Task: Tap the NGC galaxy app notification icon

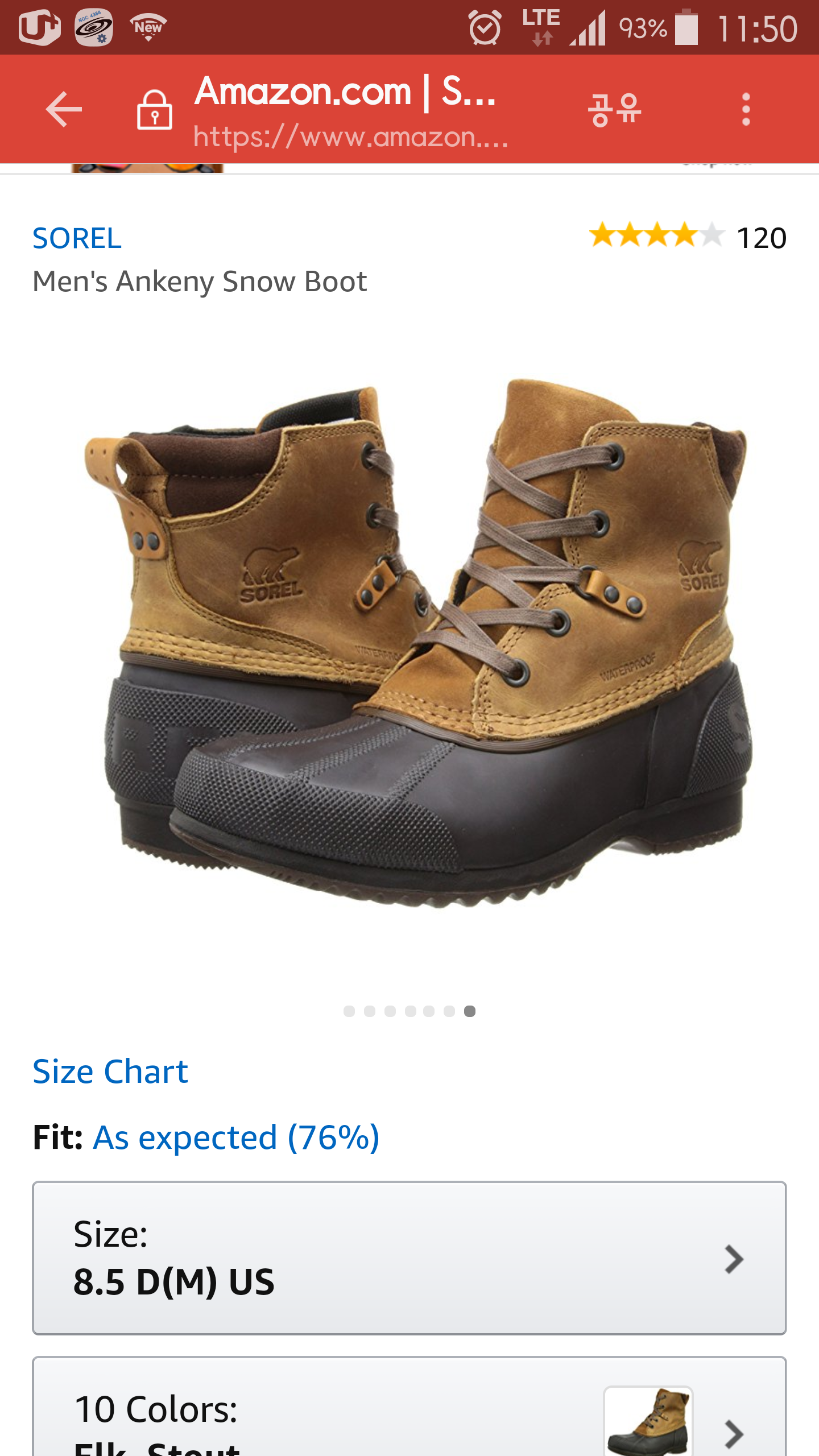Action: (94, 27)
